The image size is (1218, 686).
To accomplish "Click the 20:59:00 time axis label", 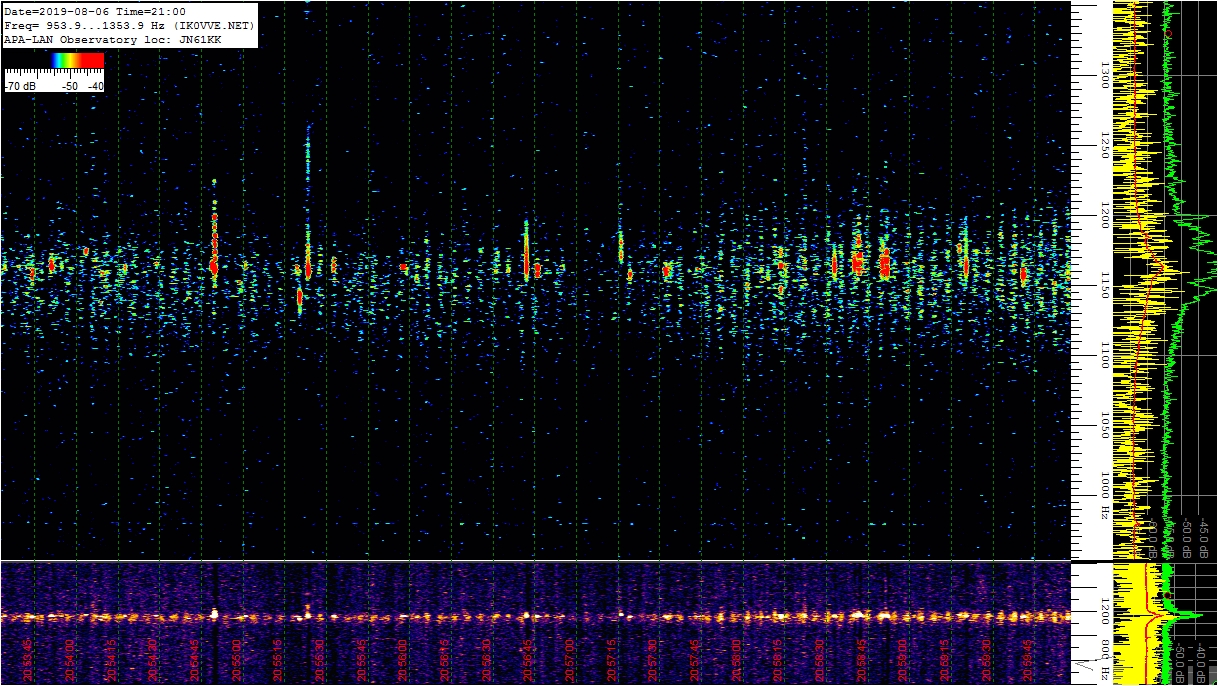I will [903, 658].
